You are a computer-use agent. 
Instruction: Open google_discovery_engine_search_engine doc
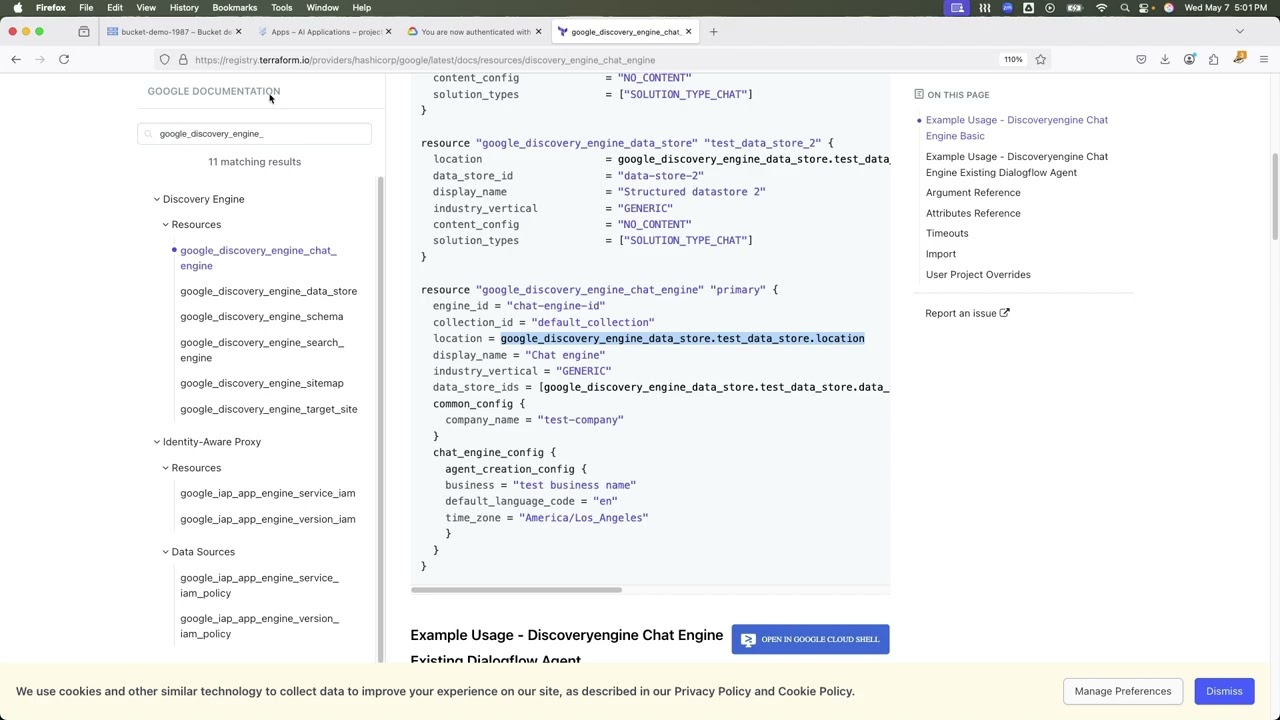[261, 350]
